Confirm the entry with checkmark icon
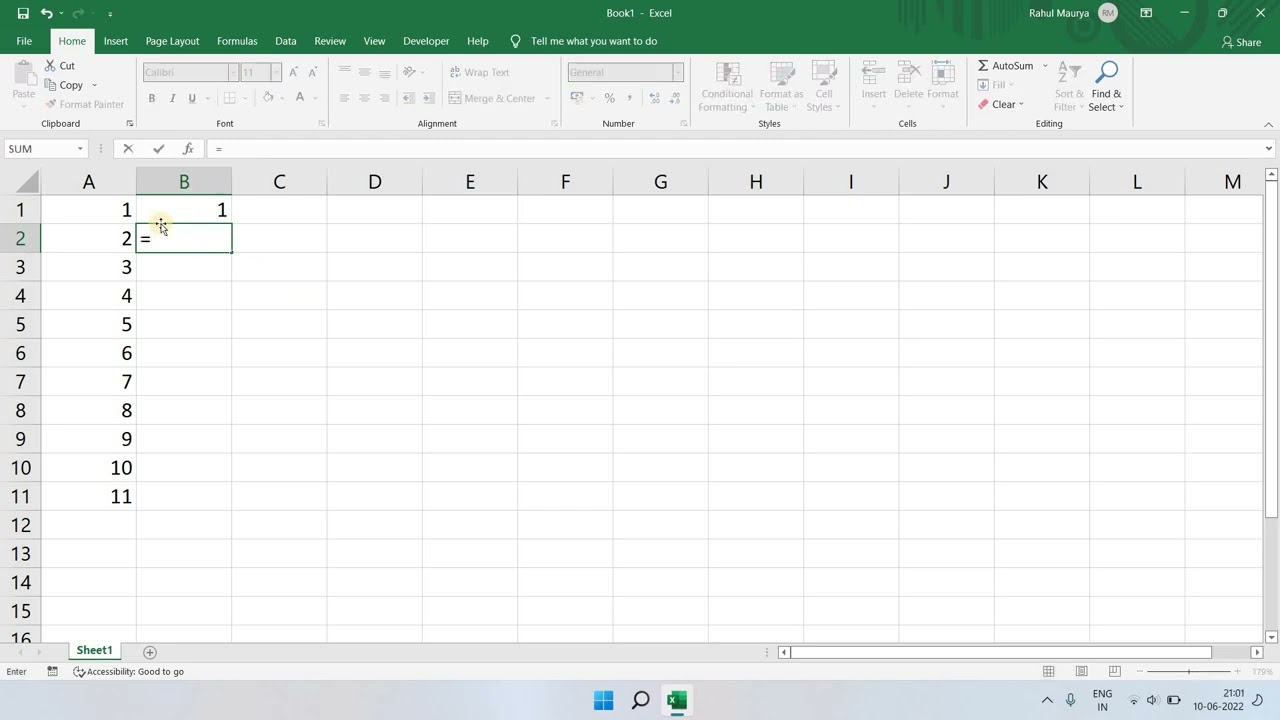Screen dimensions: 1280x720 pyautogui.click(x=158, y=148)
